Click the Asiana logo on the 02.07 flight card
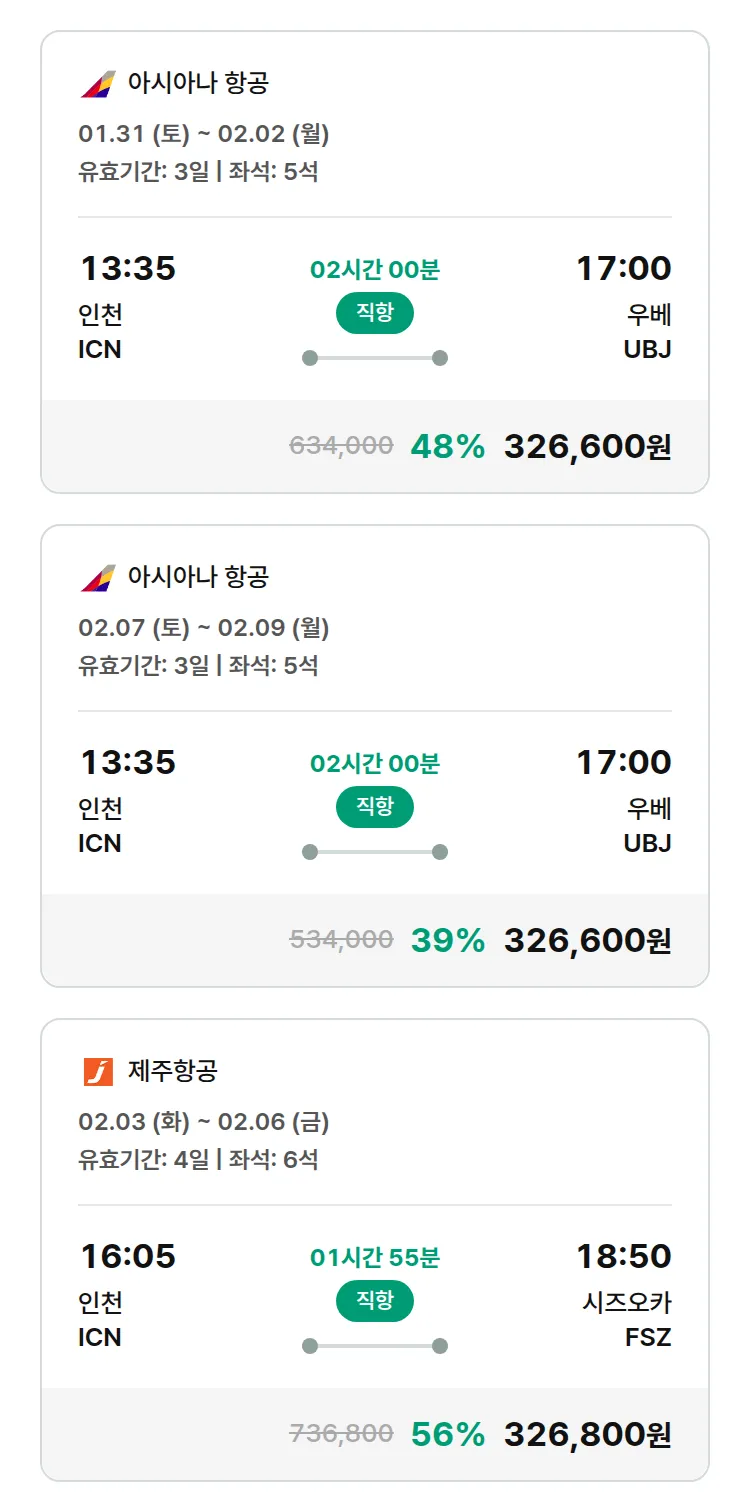750x1510 pixels. click(x=98, y=577)
